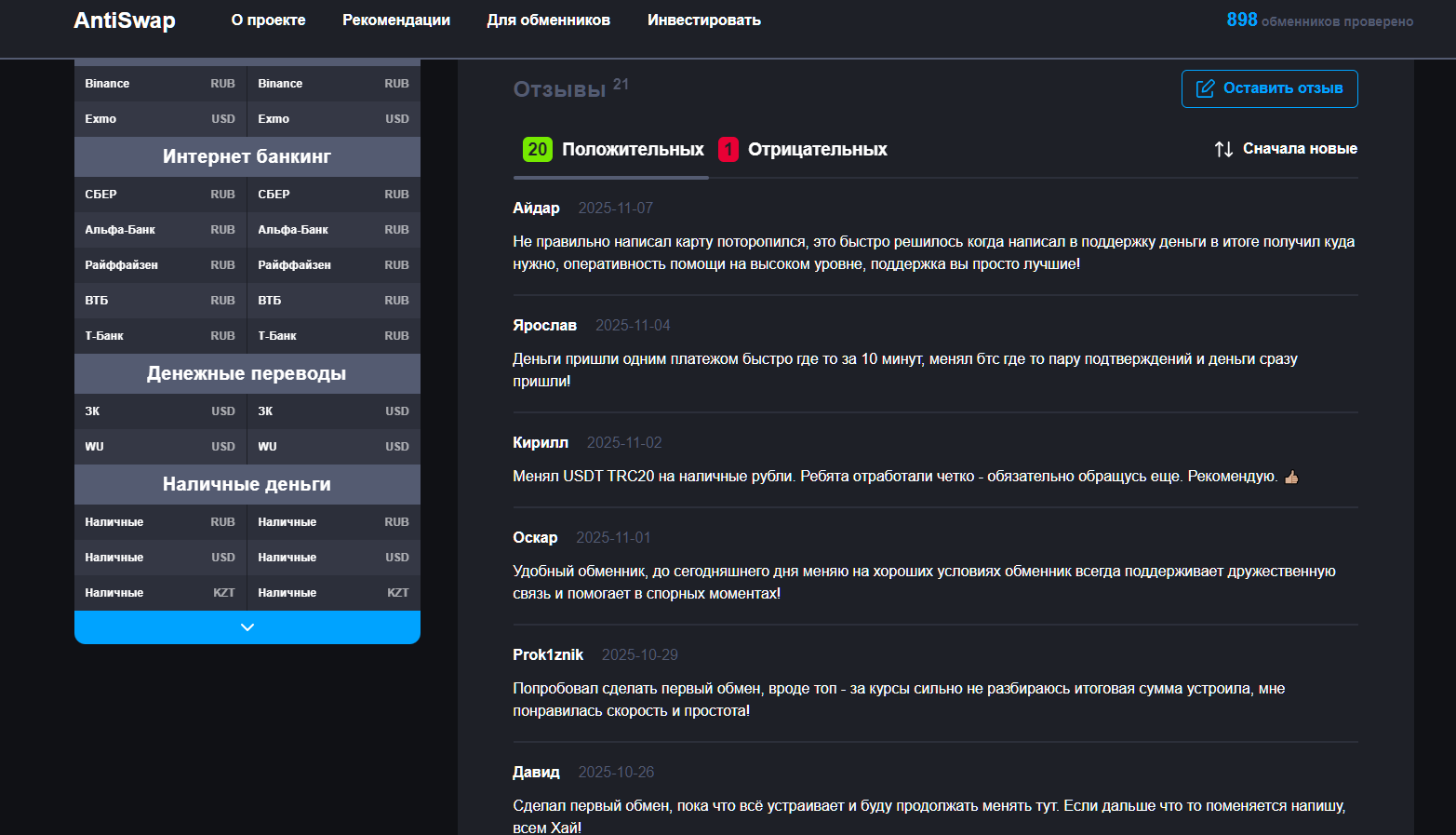Select right Т-Банк RUB option
Image resolution: width=1456 pixels, height=835 pixels.
[x=333, y=336]
